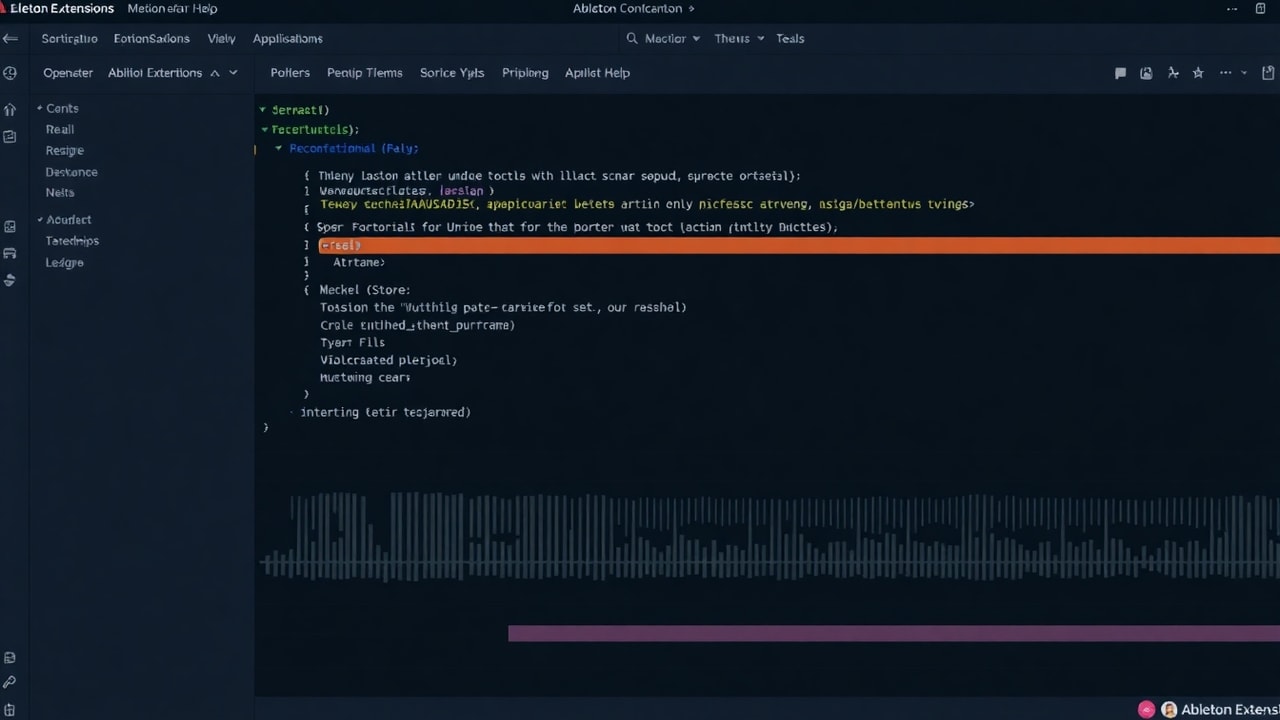Select the Desxance tree item
The image size is (1280, 720).
tap(72, 172)
